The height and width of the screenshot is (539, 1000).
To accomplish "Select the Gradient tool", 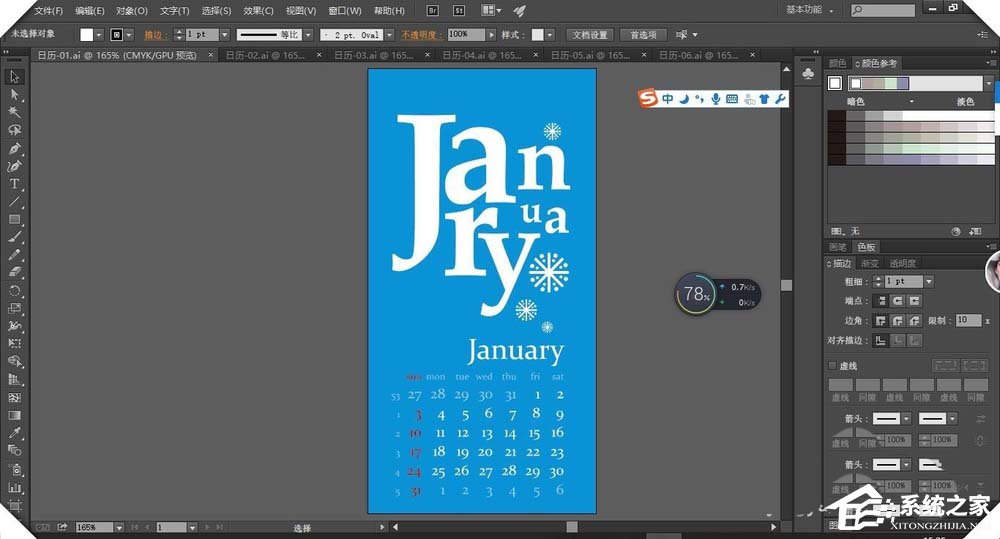I will [14, 415].
